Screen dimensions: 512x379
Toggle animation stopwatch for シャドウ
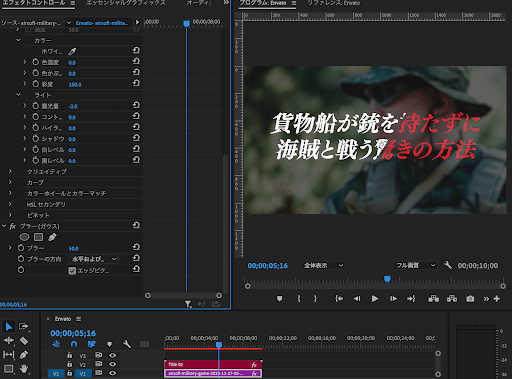coord(35,138)
